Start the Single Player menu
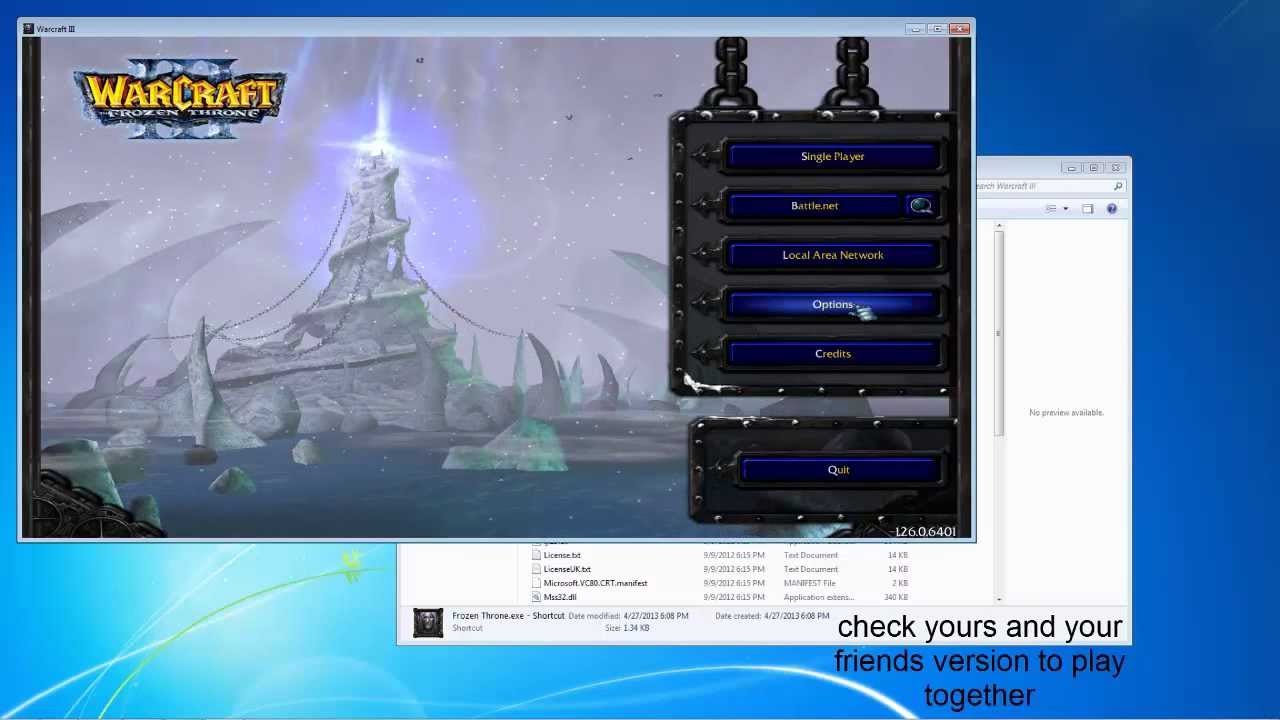This screenshot has height=720, width=1280. point(832,156)
